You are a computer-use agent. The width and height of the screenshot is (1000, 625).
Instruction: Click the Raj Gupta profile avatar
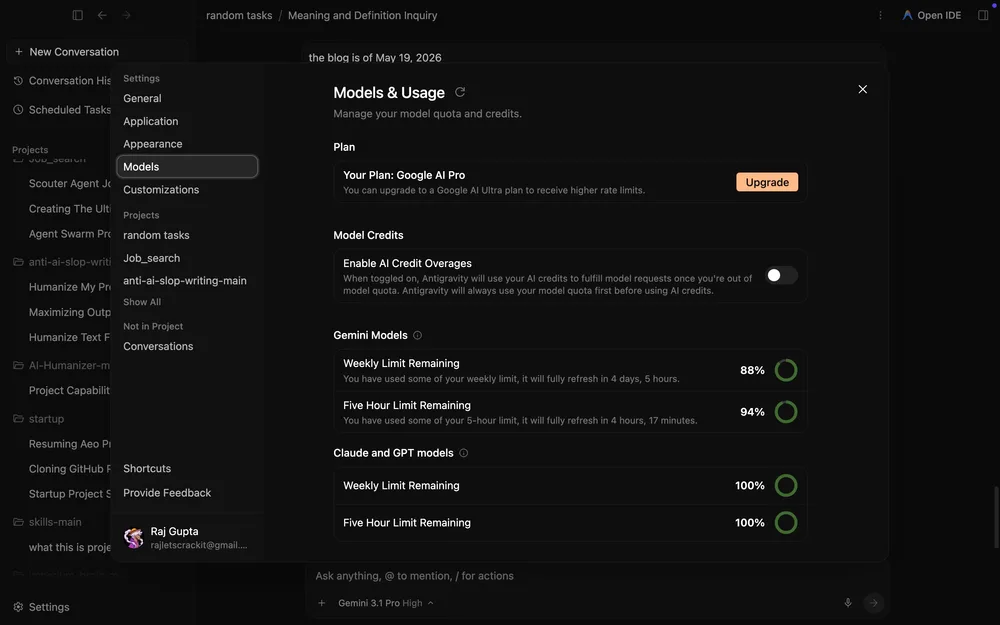pyautogui.click(x=133, y=538)
